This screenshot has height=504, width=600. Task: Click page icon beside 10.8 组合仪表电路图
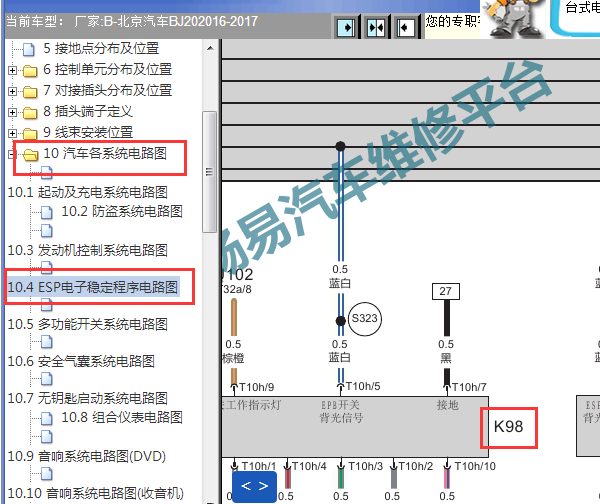click(x=47, y=418)
